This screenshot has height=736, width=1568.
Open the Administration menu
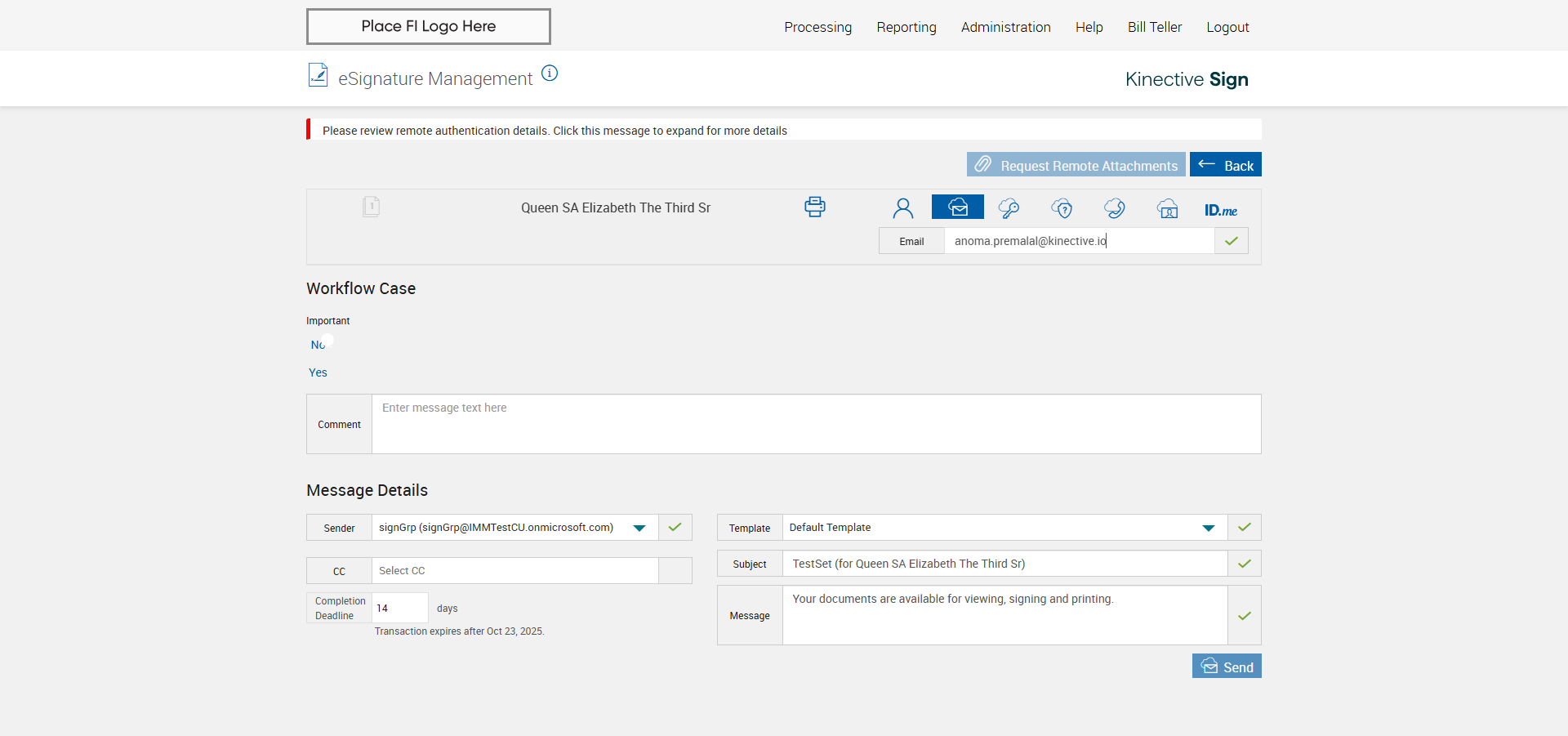1005,27
